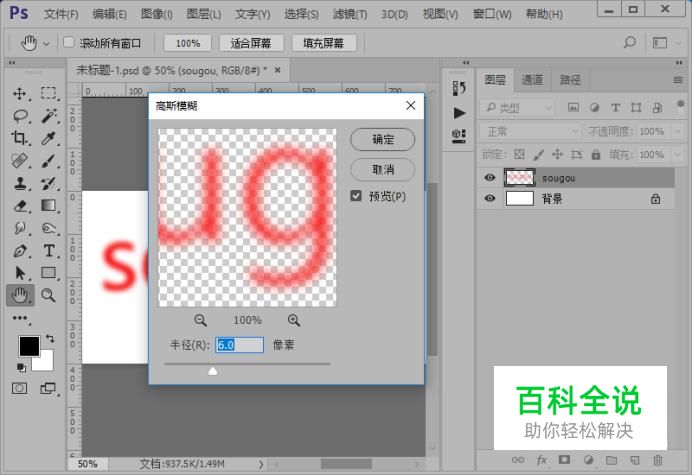Reset default foreground and background colors

click(21, 367)
